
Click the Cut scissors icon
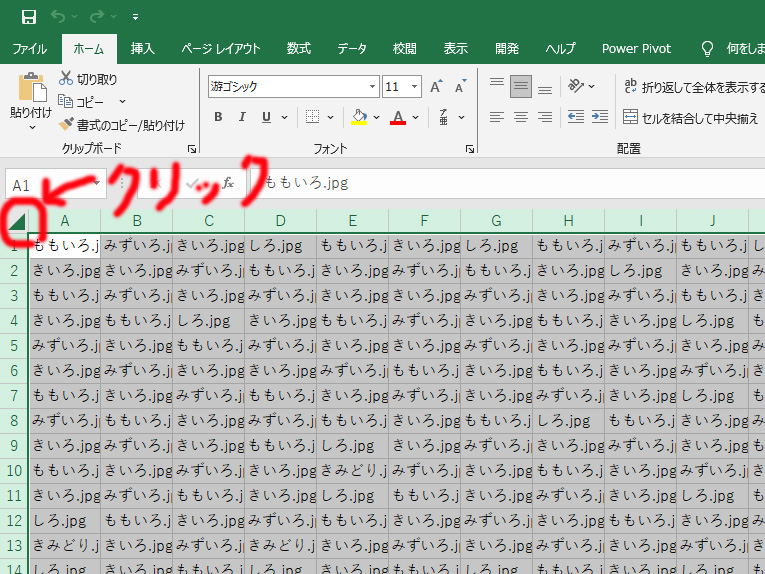(66, 79)
